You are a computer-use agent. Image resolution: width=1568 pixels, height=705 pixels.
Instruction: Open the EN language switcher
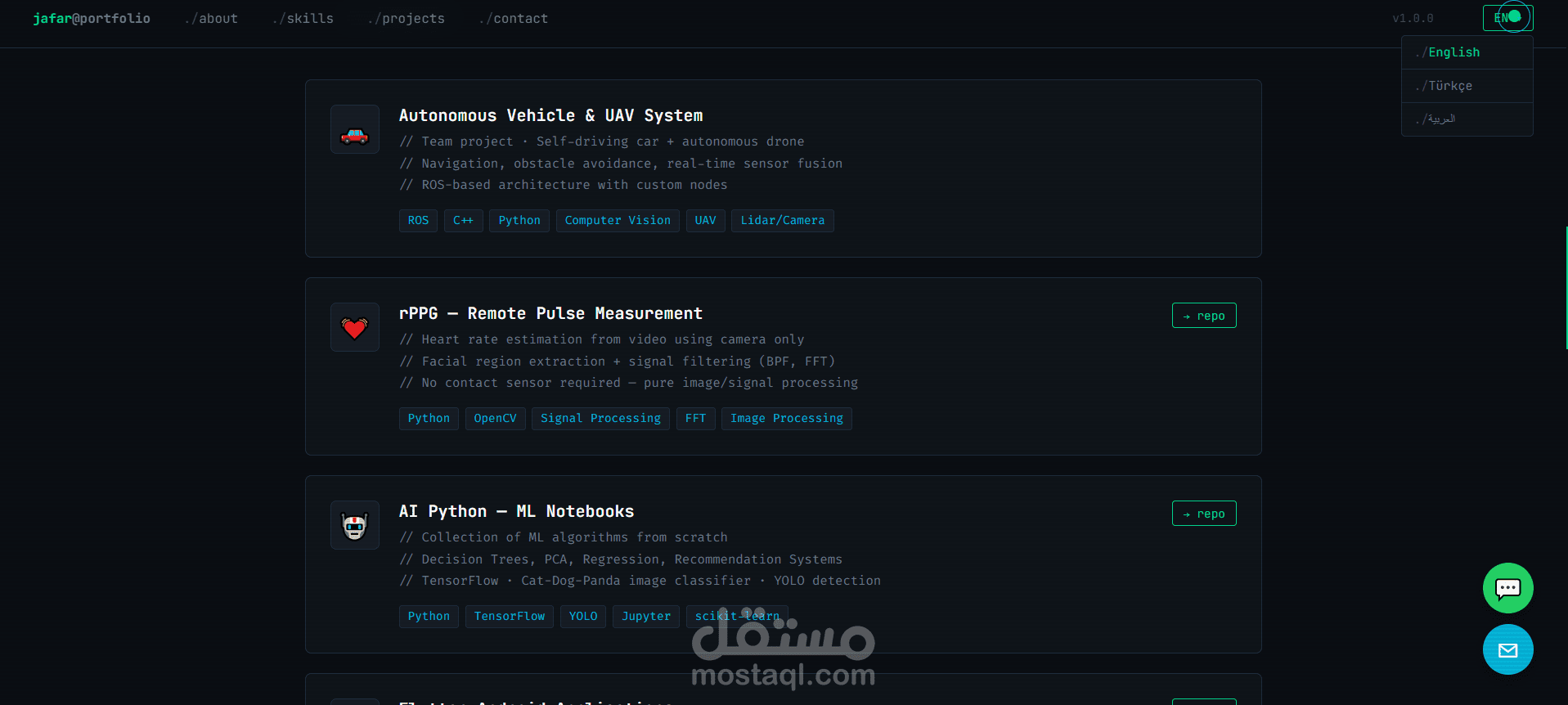[x=1507, y=18]
